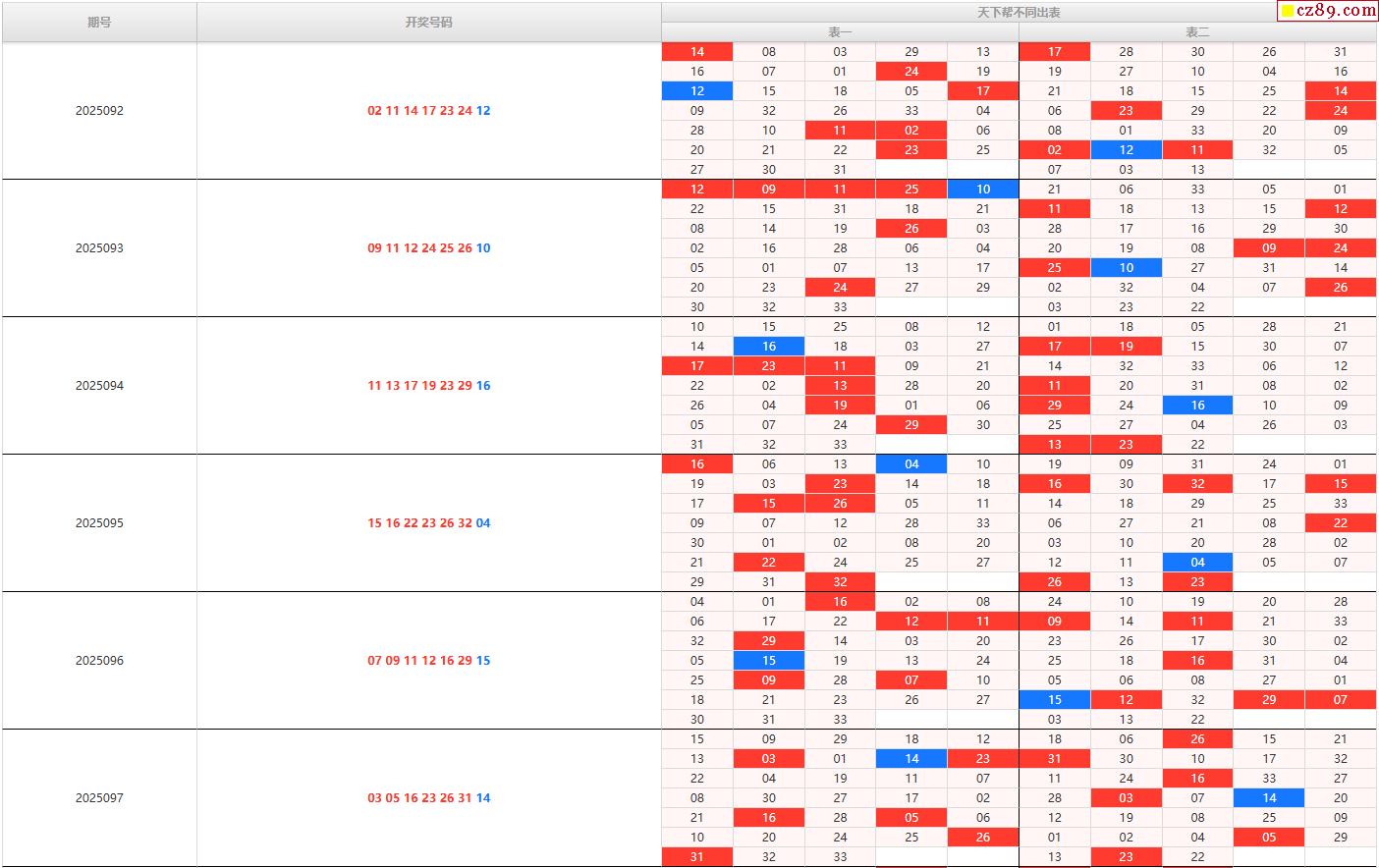Select period number 2025093
The image size is (1379, 868).
coord(99,248)
